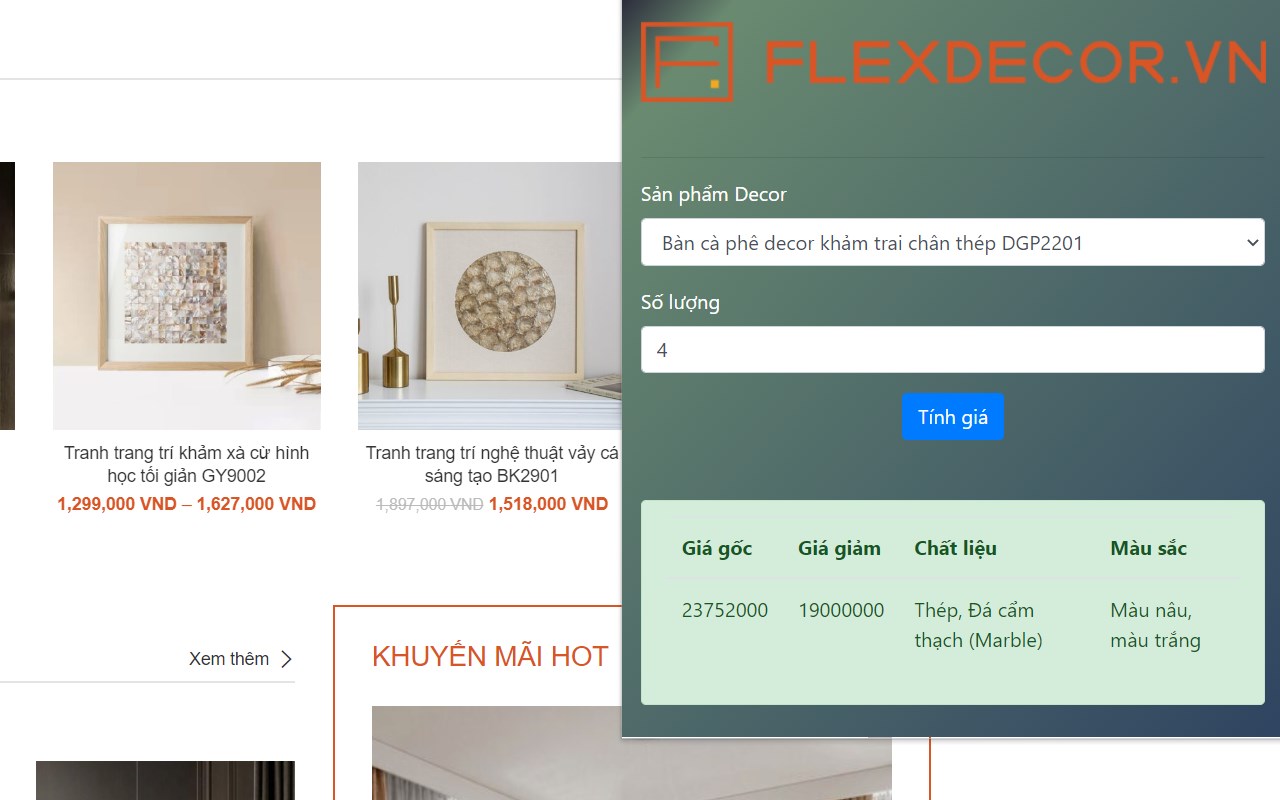Click the FlexDecor square logo icon
The width and height of the screenshot is (1280, 800).
(687, 62)
